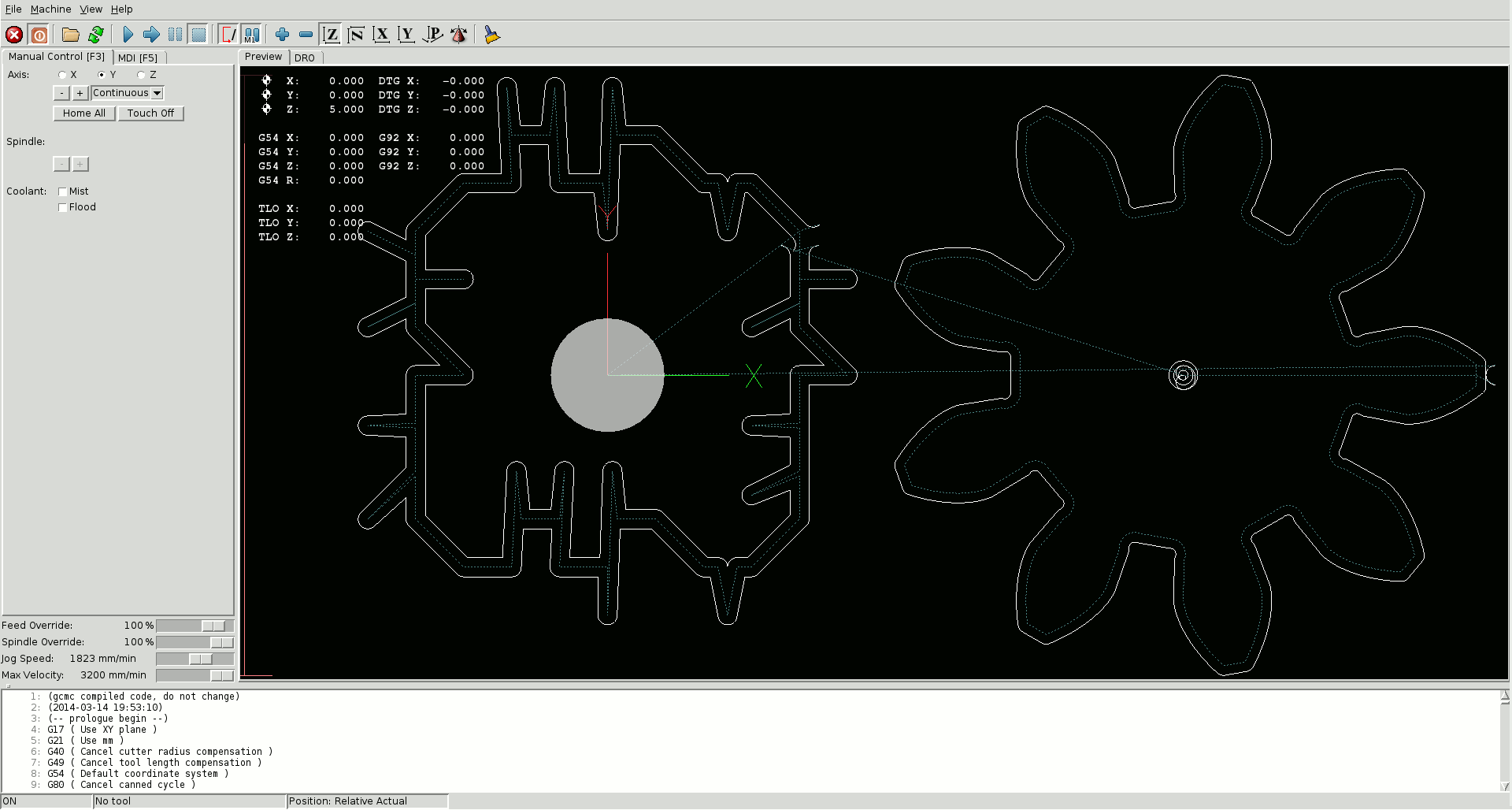Select line G40 cancel cutter compensation

pyautogui.click(x=160, y=752)
